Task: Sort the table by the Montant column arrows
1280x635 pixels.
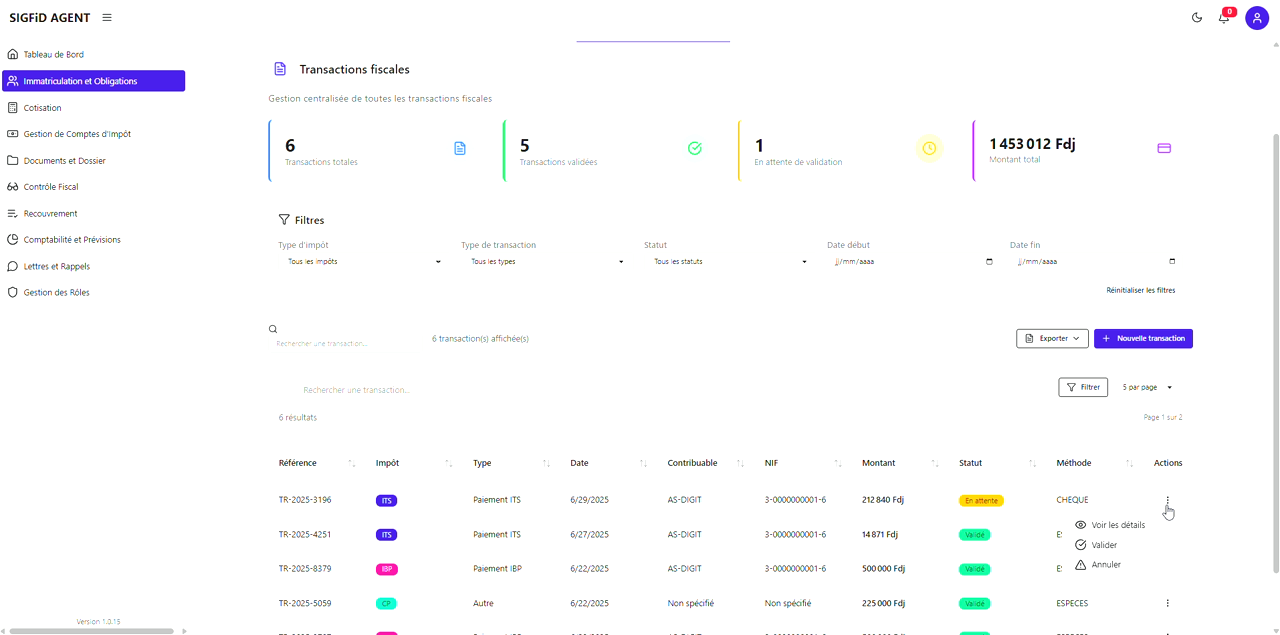Action: [936, 463]
